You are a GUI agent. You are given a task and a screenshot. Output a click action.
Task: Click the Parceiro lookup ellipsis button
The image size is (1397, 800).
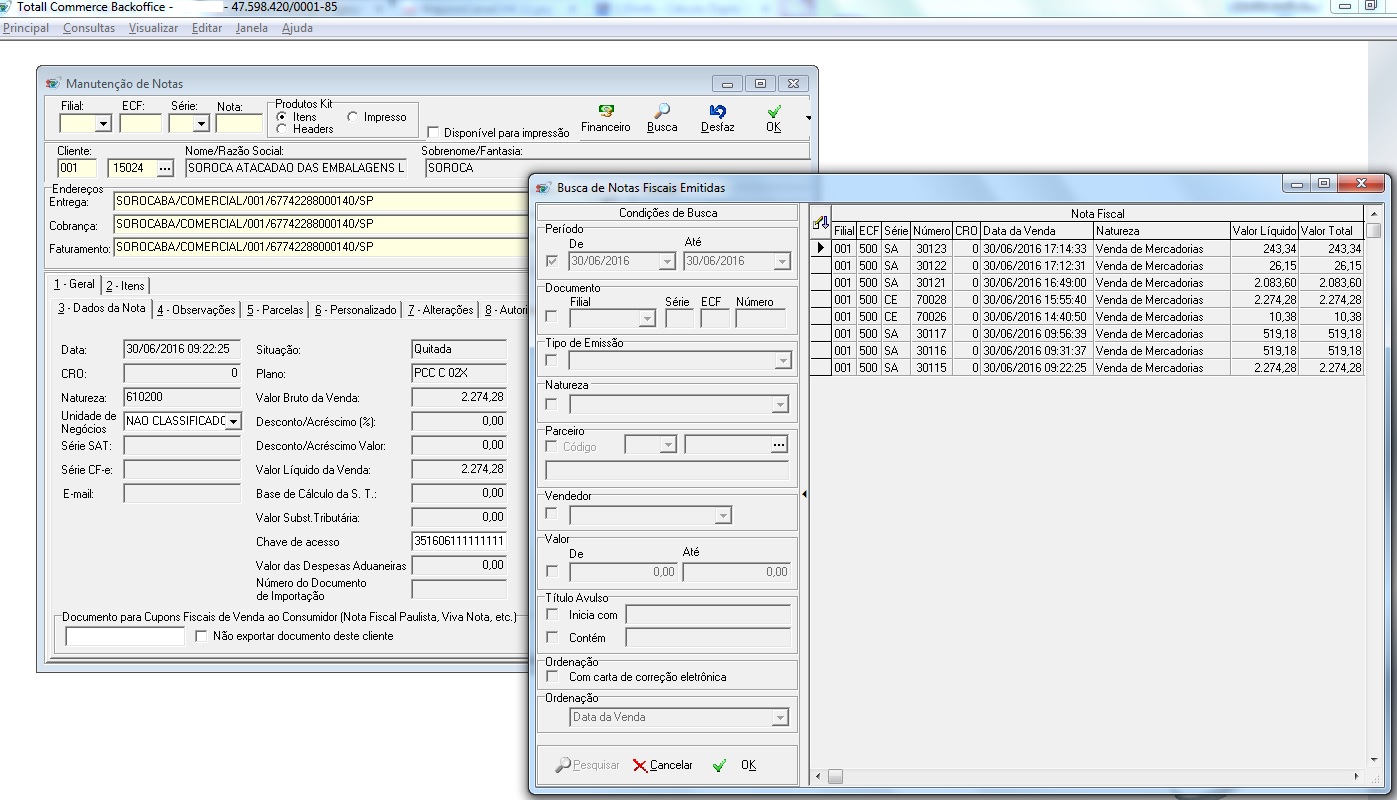(780, 444)
